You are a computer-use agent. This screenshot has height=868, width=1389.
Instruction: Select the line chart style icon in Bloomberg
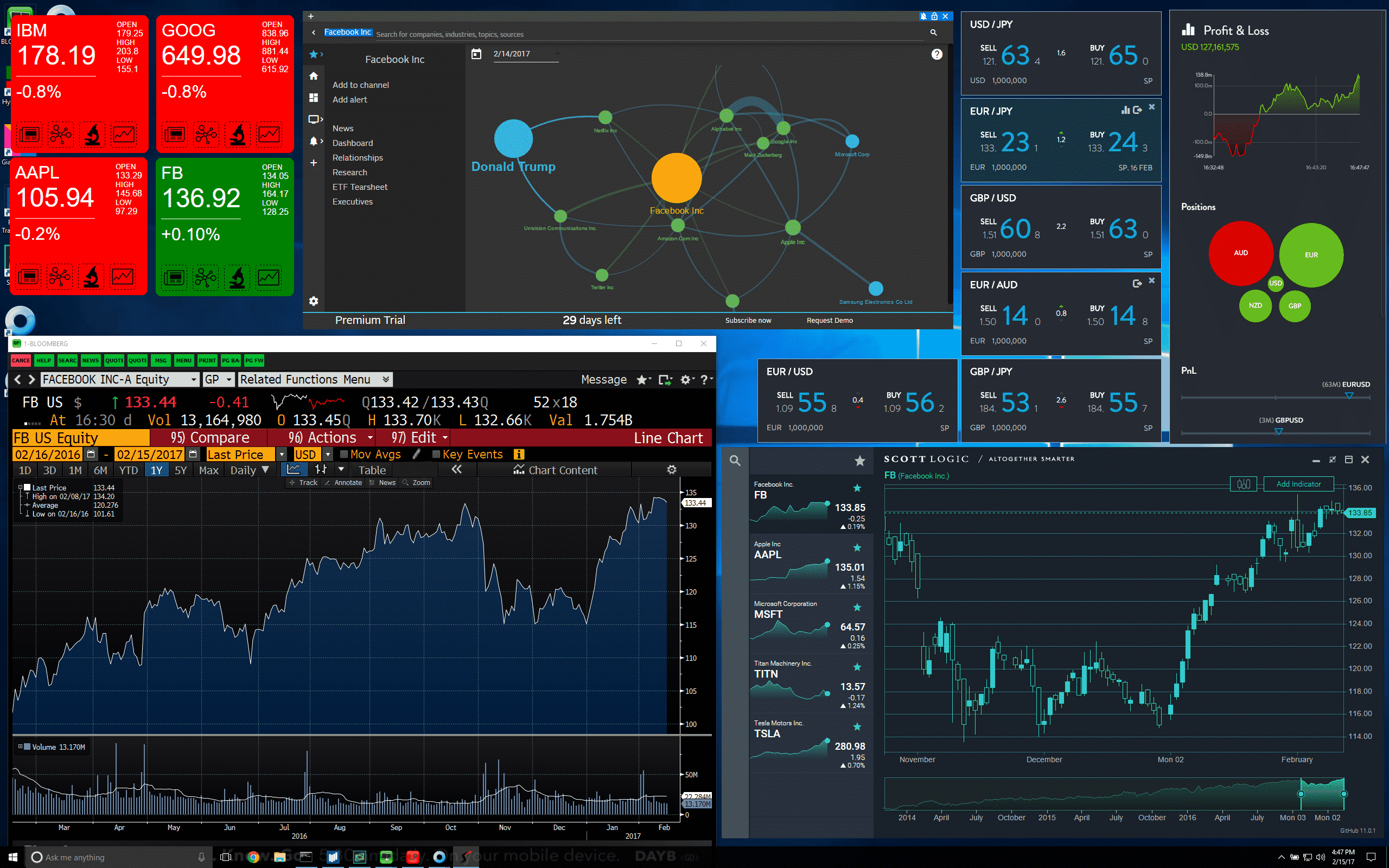[x=294, y=470]
